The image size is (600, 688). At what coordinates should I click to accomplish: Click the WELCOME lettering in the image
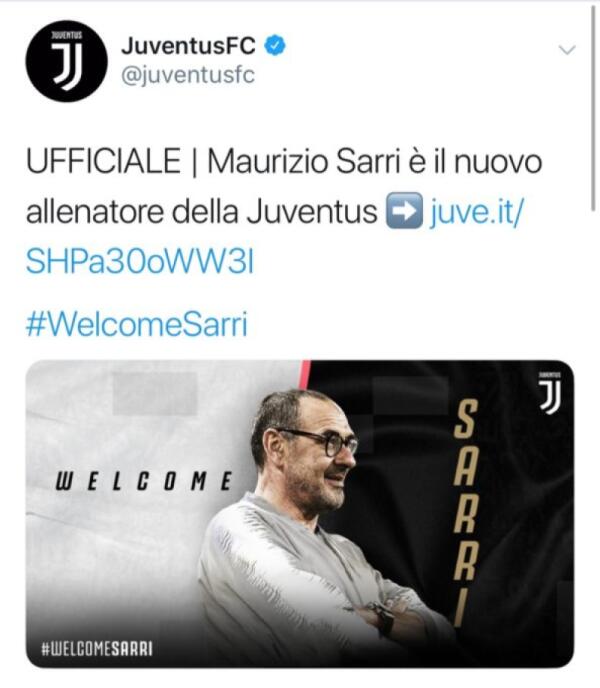144,481
